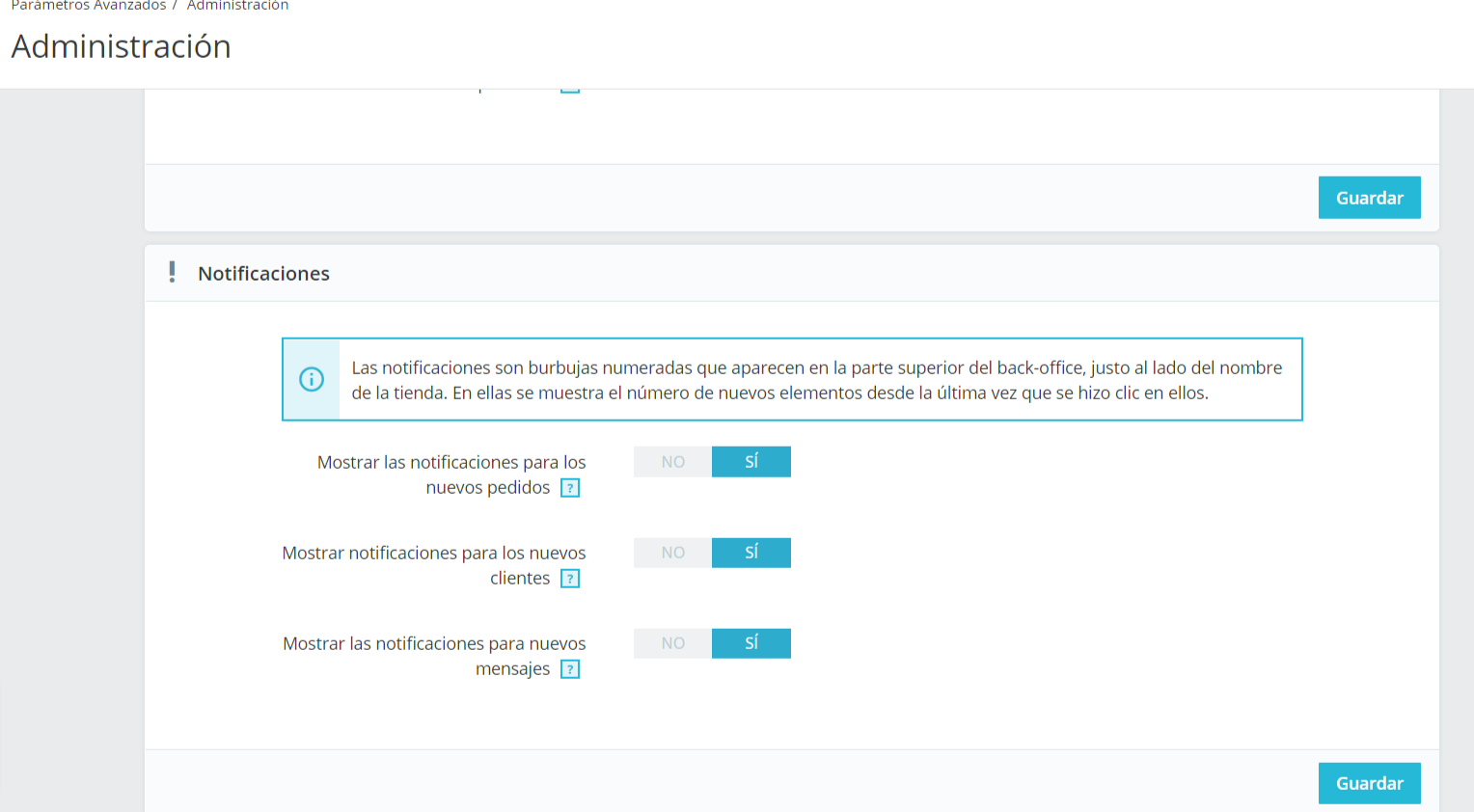Screen dimensions: 1474x812
Task: Turn off nuevos mensajes notifications with NO
Action: [673, 643]
